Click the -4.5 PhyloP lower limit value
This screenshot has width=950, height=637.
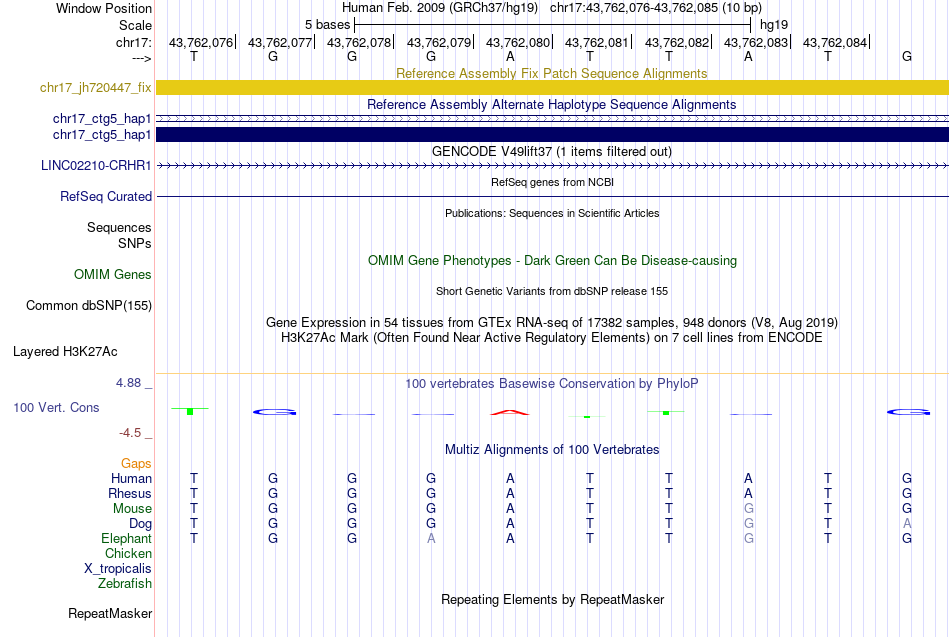(x=130, y=433)
